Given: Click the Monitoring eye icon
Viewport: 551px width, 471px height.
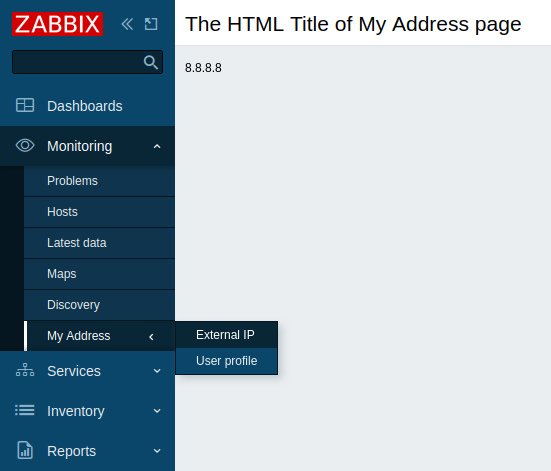Looking at the screenshot, I should pos(25,146).
